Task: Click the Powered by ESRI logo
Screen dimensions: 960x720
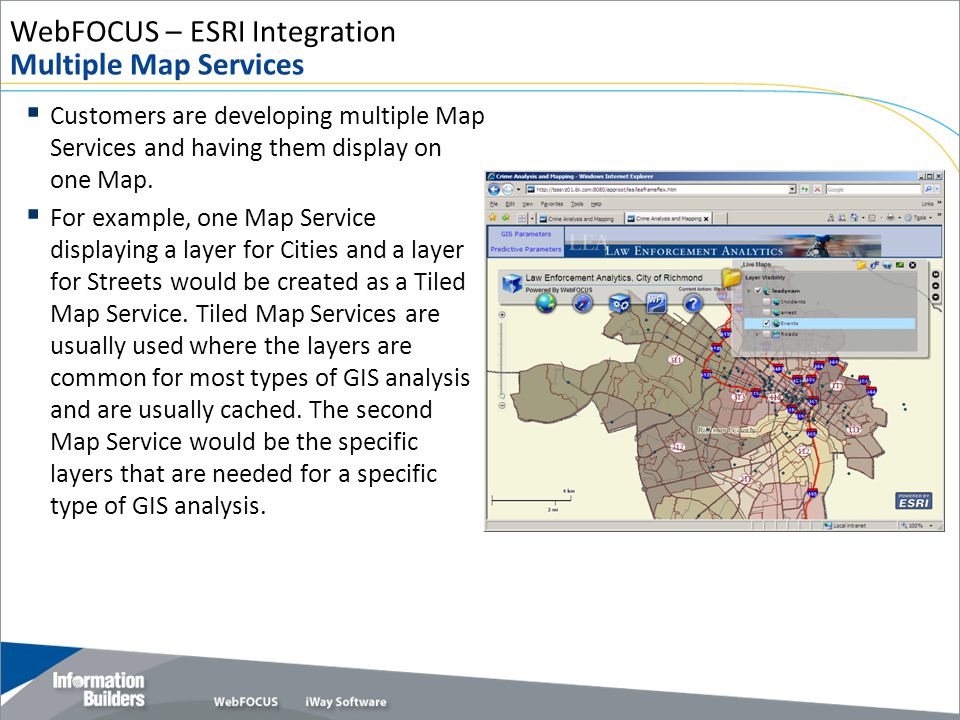Action: click(x=914, y=500)
